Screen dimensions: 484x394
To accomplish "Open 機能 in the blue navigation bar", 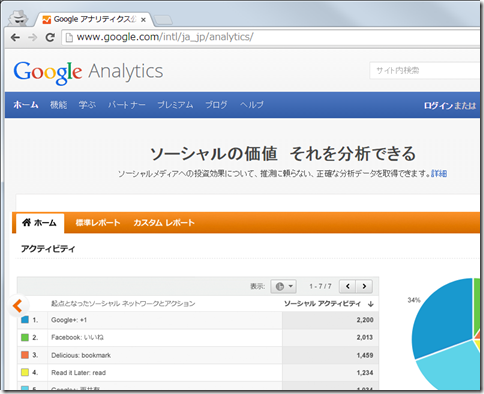I will pos(59,105).
